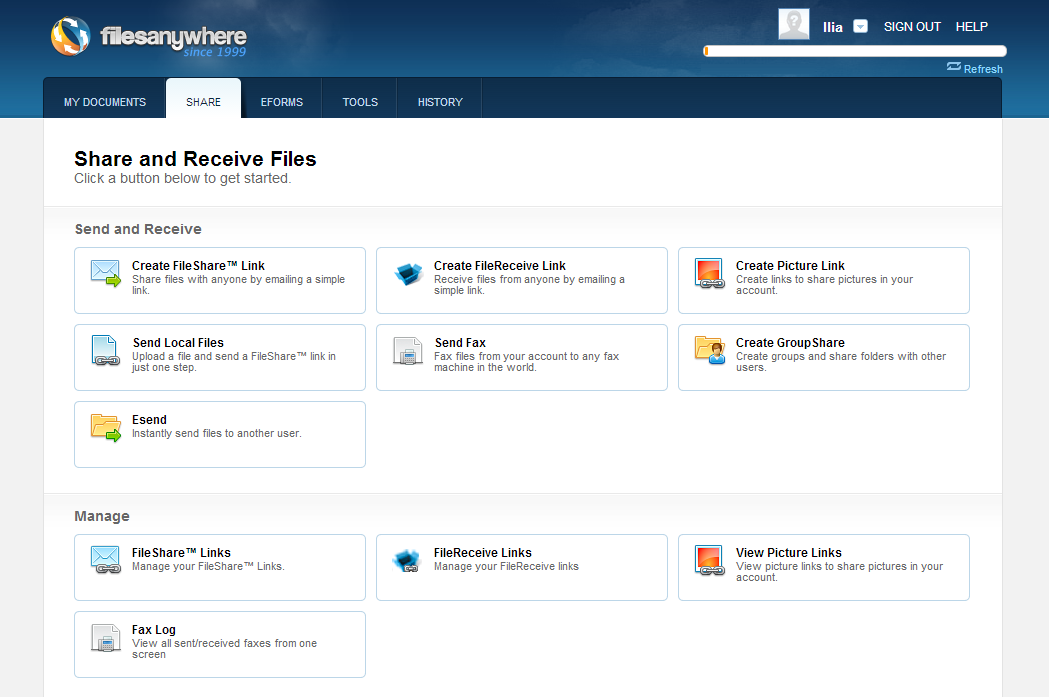Open Create FileShare™ Link title
The height and width of the screenshot is (697, 1049).
pyautogui.click(x=198, y=266)
